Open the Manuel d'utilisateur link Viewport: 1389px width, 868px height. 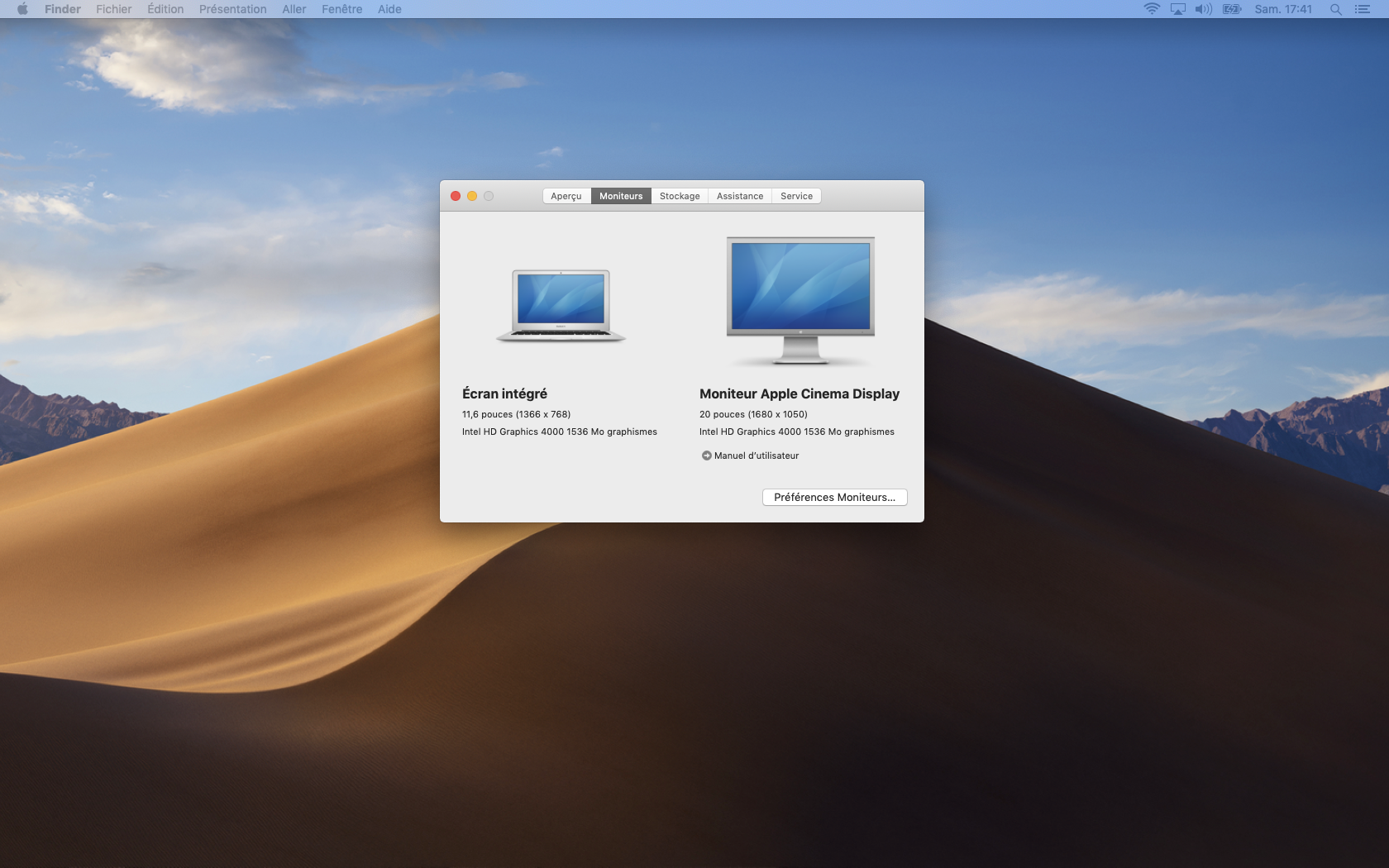[757, 455]
